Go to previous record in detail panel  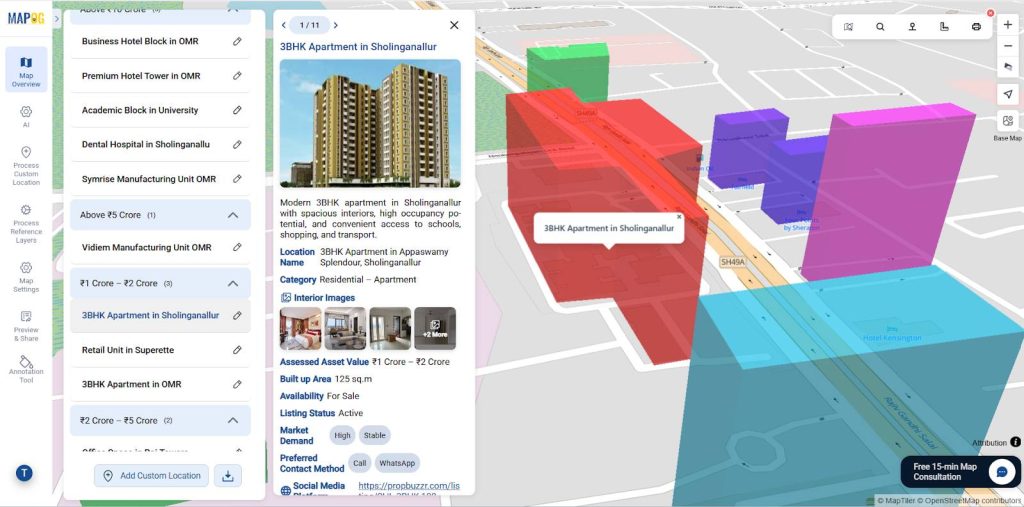283,25
